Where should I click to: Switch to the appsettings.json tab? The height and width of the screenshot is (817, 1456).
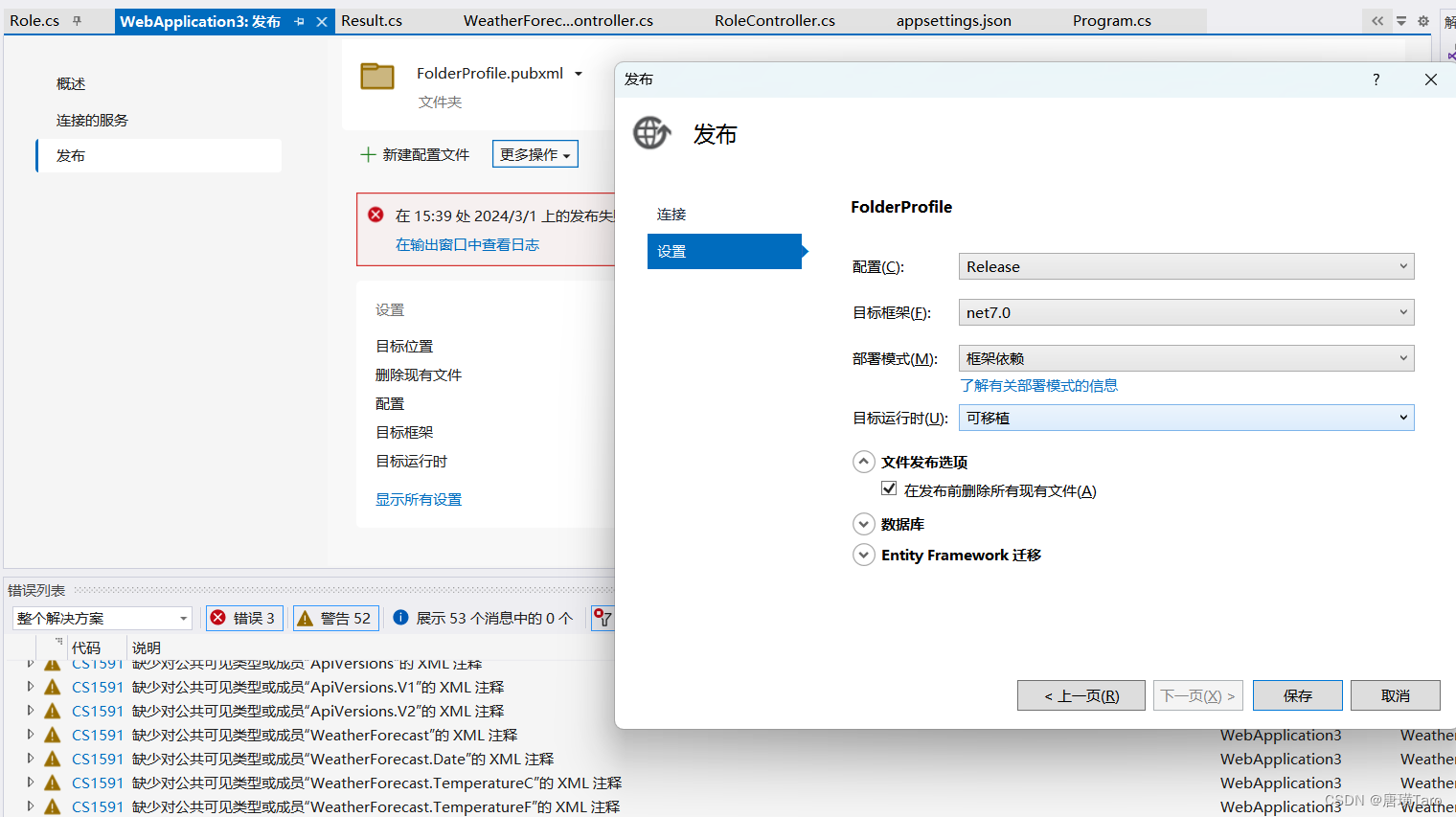click(x=953, y=19)
